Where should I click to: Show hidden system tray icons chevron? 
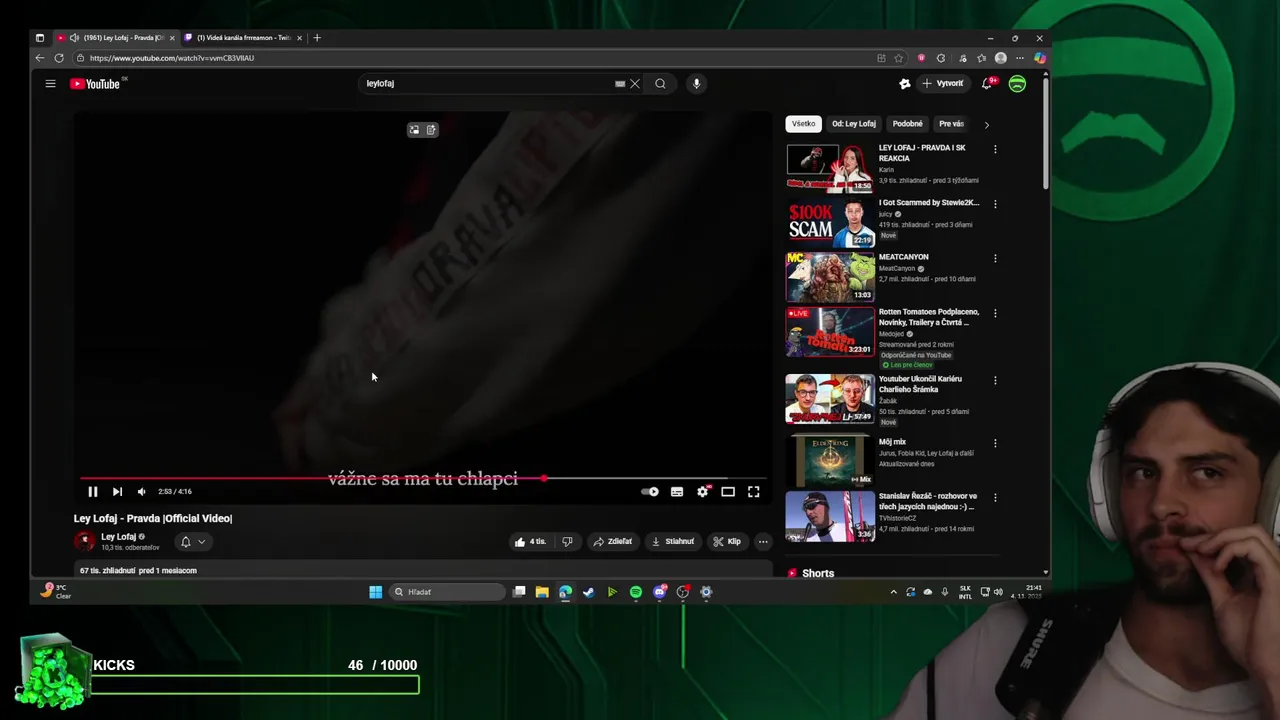pyautogui.click(x=893, y=592)
